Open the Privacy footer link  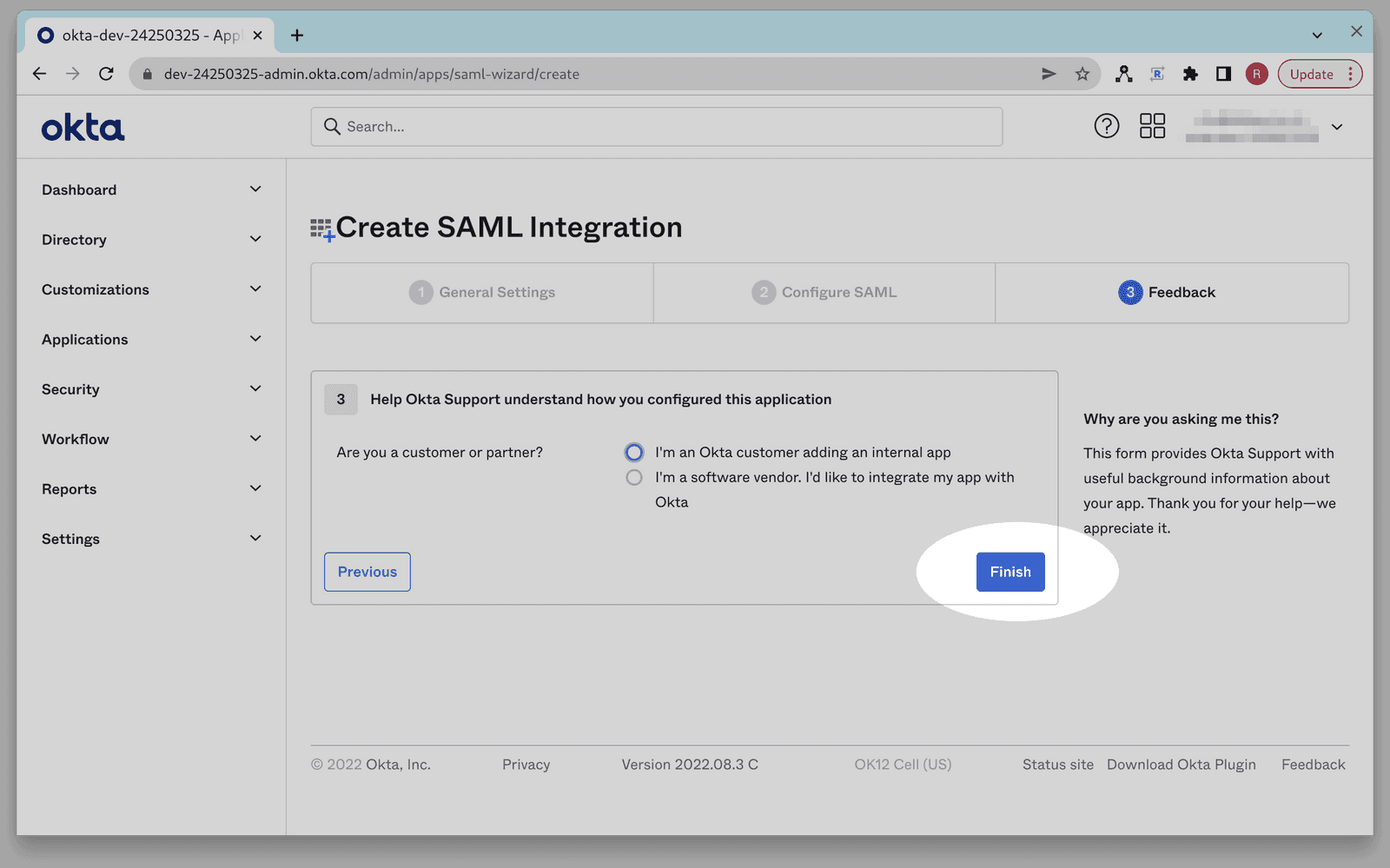pos(526,765)
